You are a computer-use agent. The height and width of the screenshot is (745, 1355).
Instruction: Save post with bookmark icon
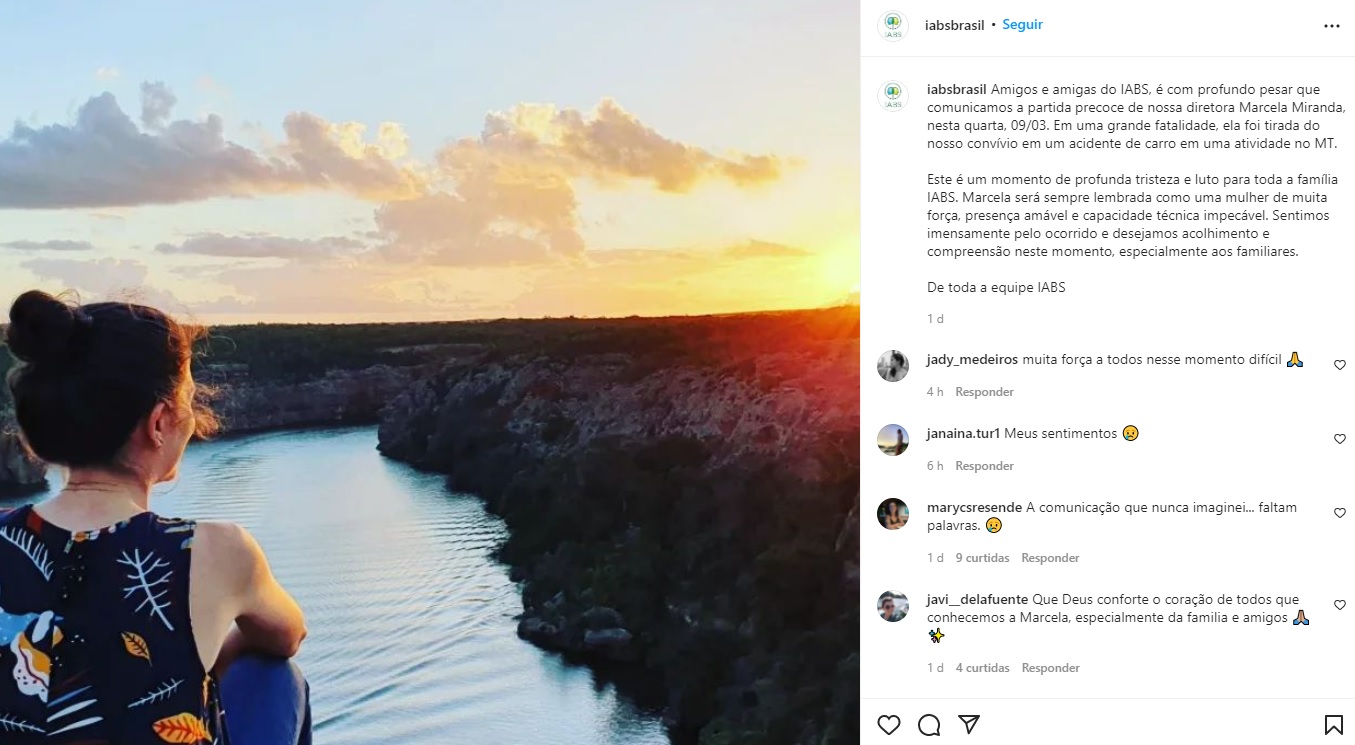(x=1333, y=724)
